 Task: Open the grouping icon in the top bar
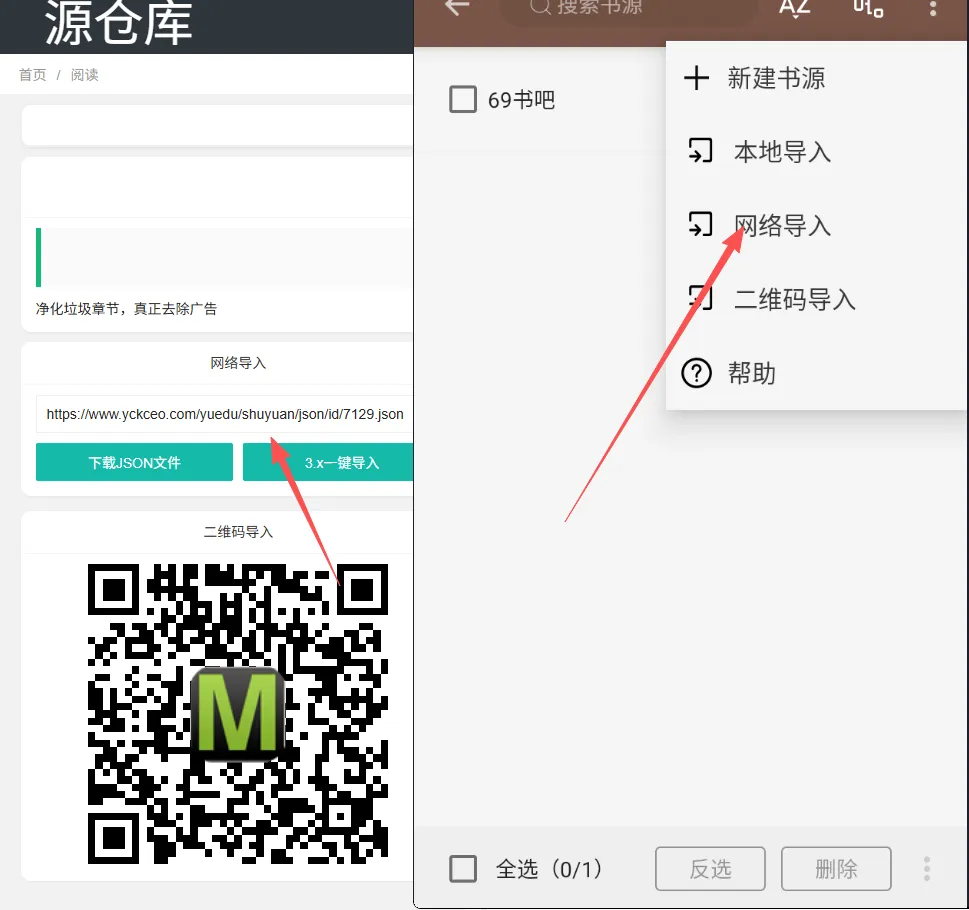[x=868, y=9]
